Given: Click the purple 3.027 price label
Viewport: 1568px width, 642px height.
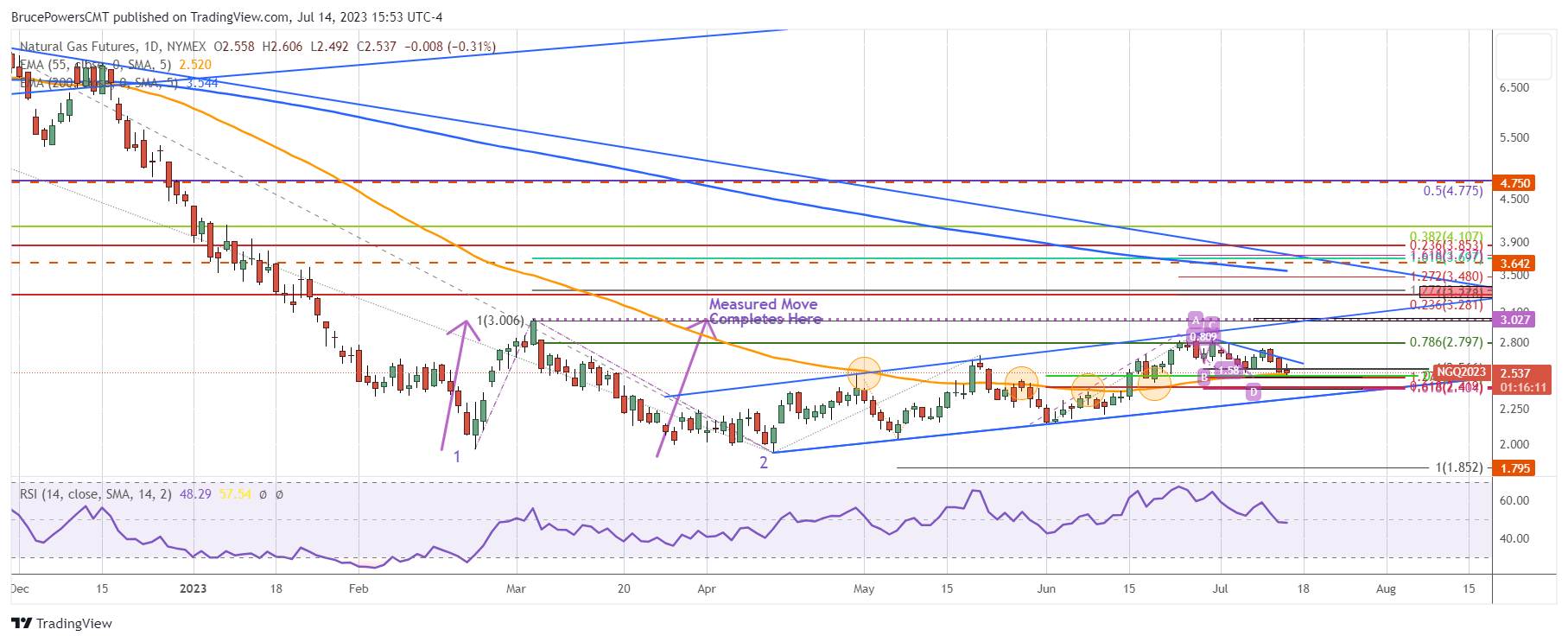Looking at the screenshot, I should (1514, 320).
